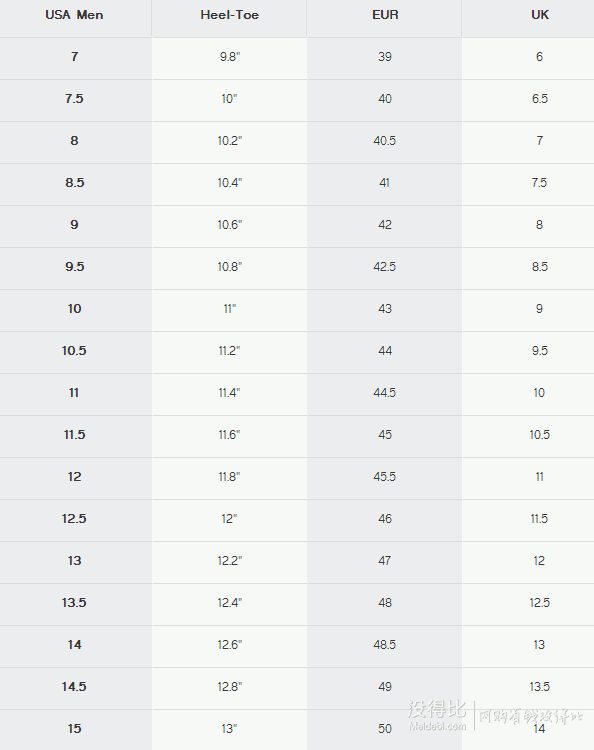Image resolution: width=594 pixels, height=750 pixels.
Task: Click the 11" heel-toe value
Action: point(230,309)
